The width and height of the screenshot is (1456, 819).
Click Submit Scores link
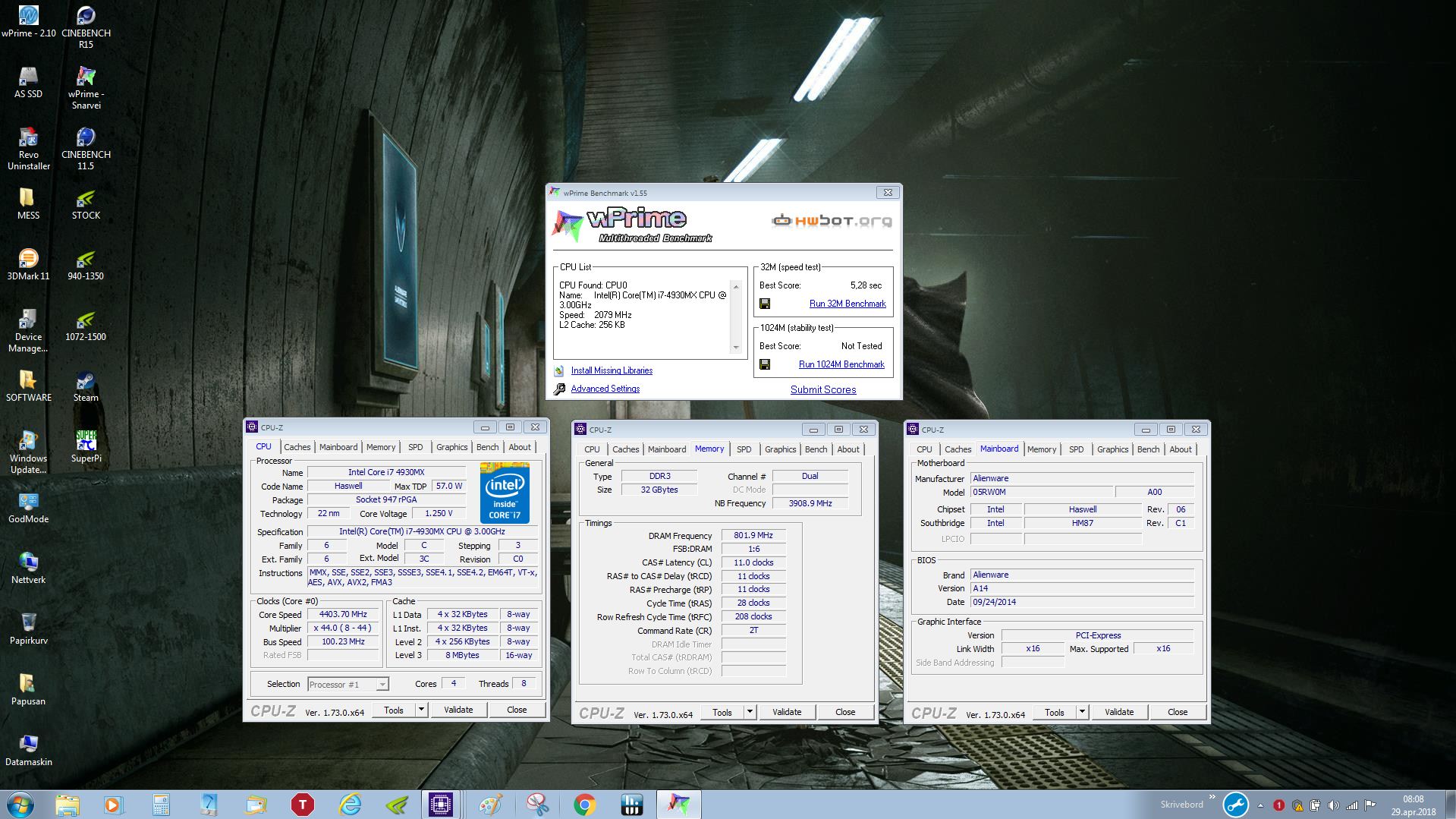coord(823,389)
